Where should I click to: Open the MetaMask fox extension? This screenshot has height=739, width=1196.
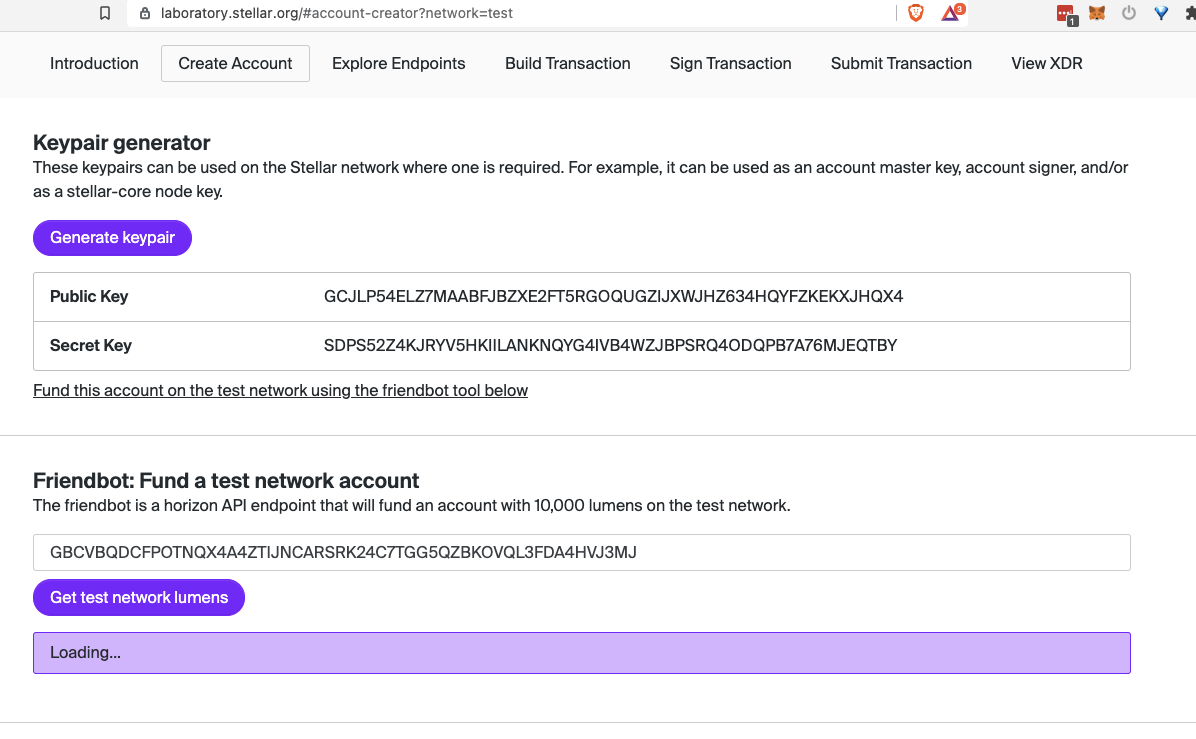1097,14
